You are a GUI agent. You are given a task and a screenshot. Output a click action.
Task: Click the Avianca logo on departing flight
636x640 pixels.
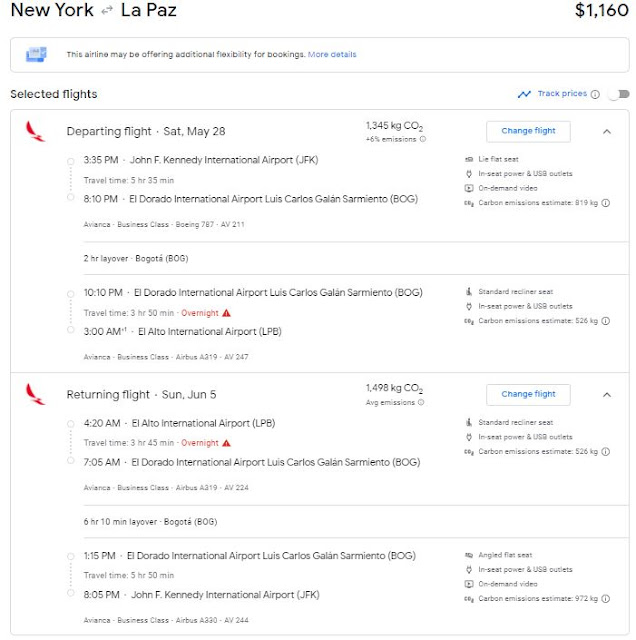pyautogui.click(x=36, y=131)
